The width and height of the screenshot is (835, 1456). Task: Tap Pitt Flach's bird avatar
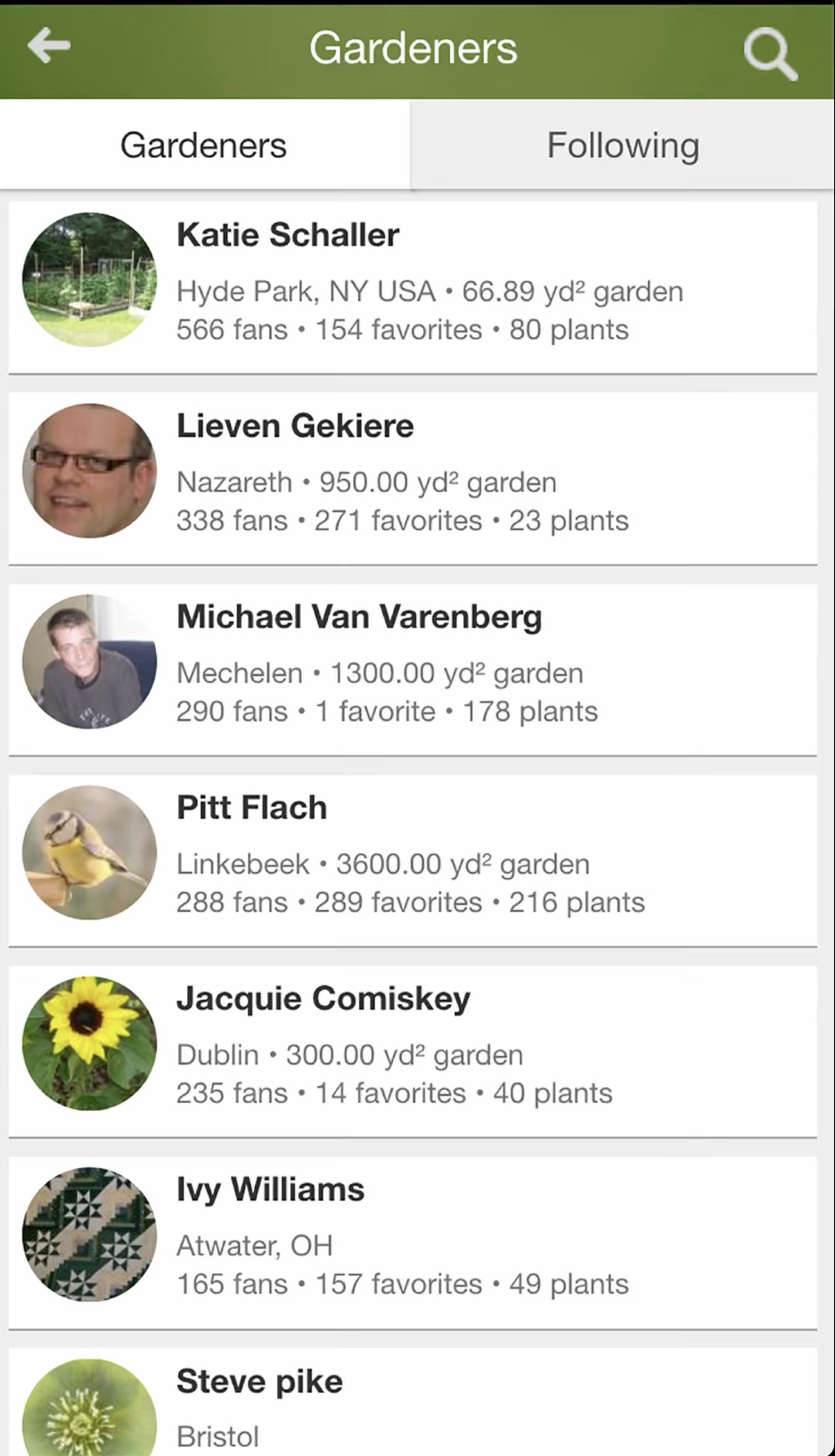click(x=89, y=852)
